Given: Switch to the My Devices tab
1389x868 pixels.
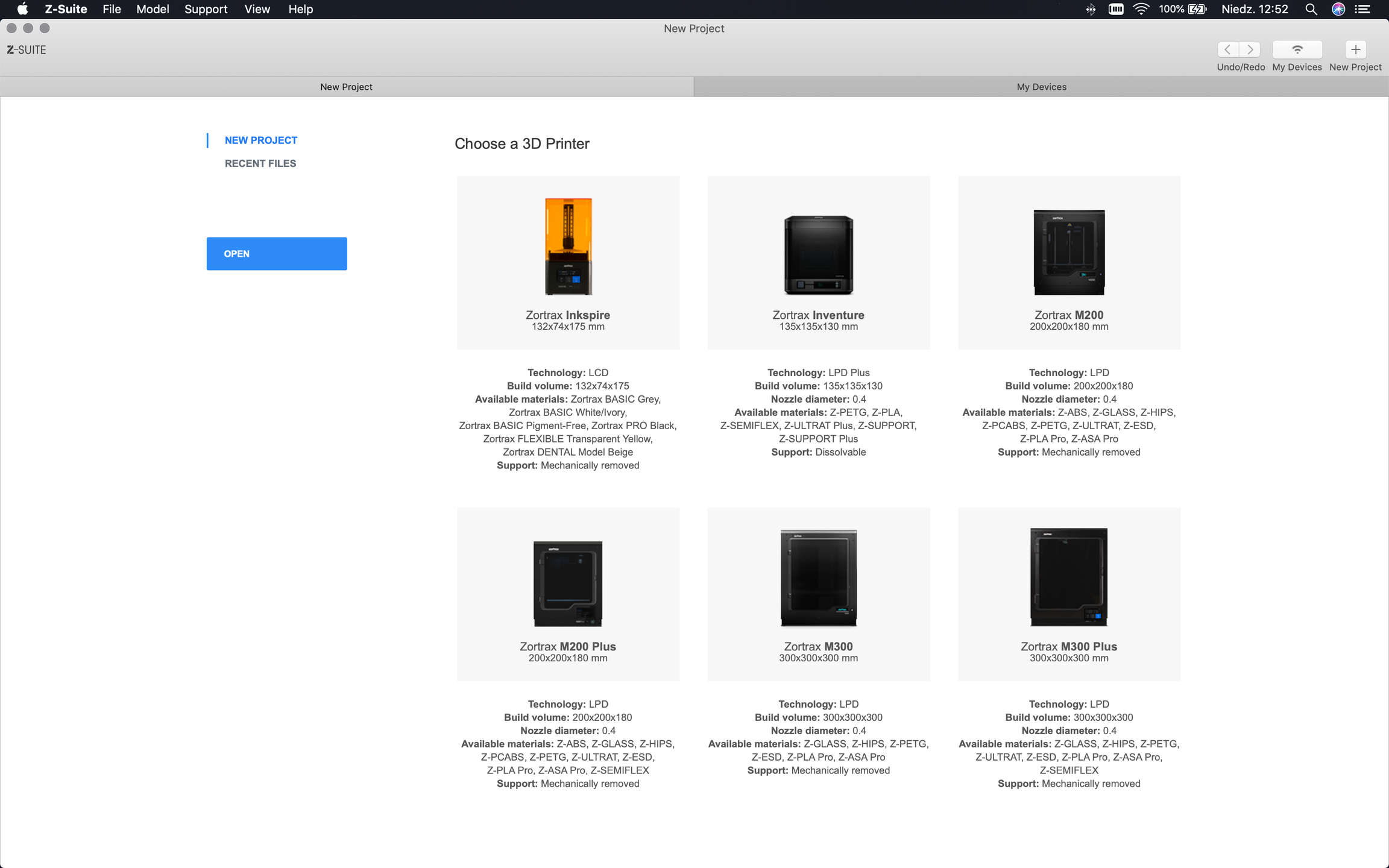Looking at the screenshot, I should (1041, 87).
